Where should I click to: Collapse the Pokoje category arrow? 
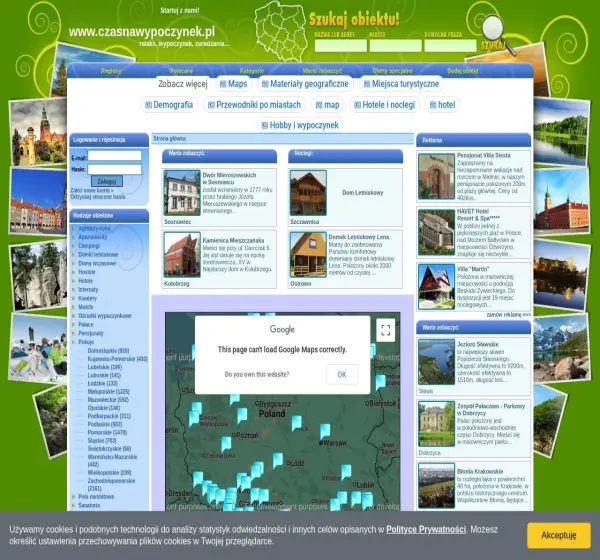[73, 342]
